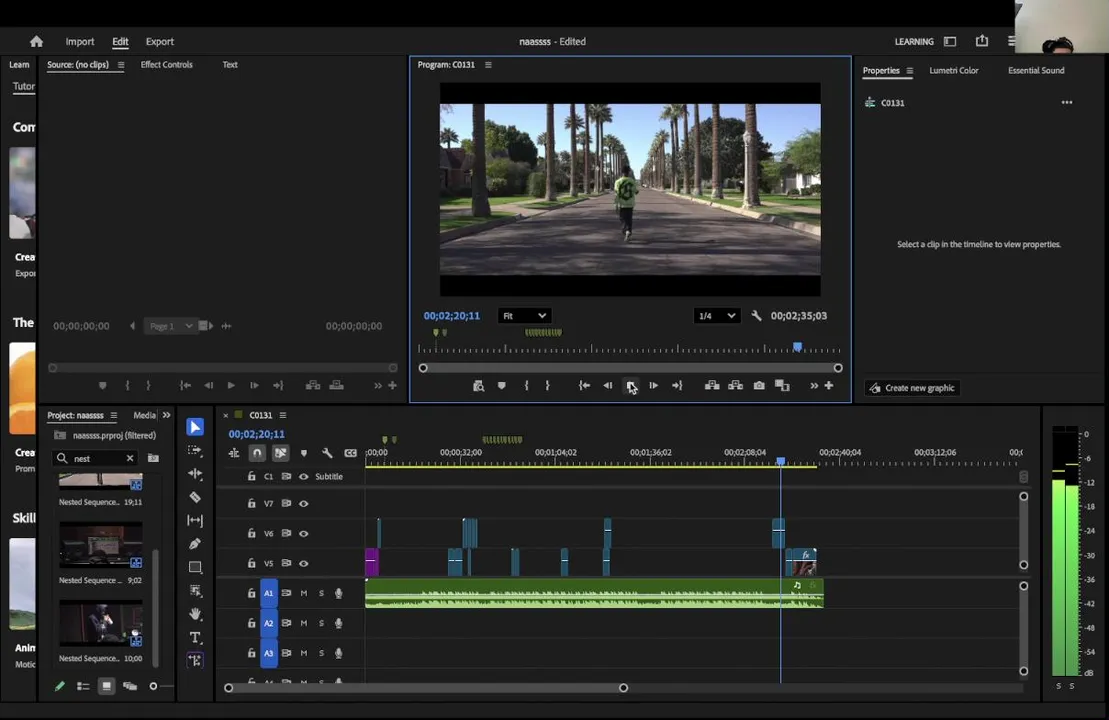This screenshot has height=720, width=1109.
Task: Select the Razor tool
Action: pos(195,497)
